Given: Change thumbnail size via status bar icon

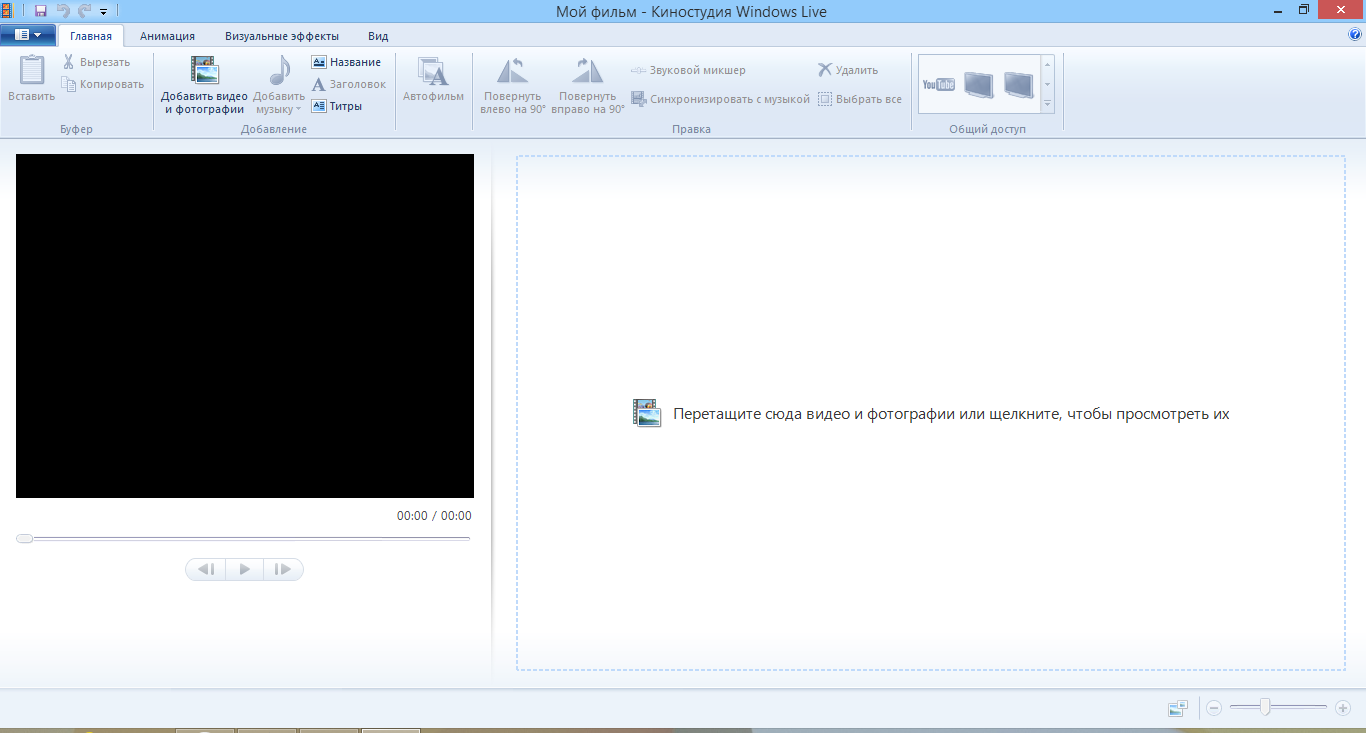Looking at the screenshot, I should click(x=1178, y=708).
